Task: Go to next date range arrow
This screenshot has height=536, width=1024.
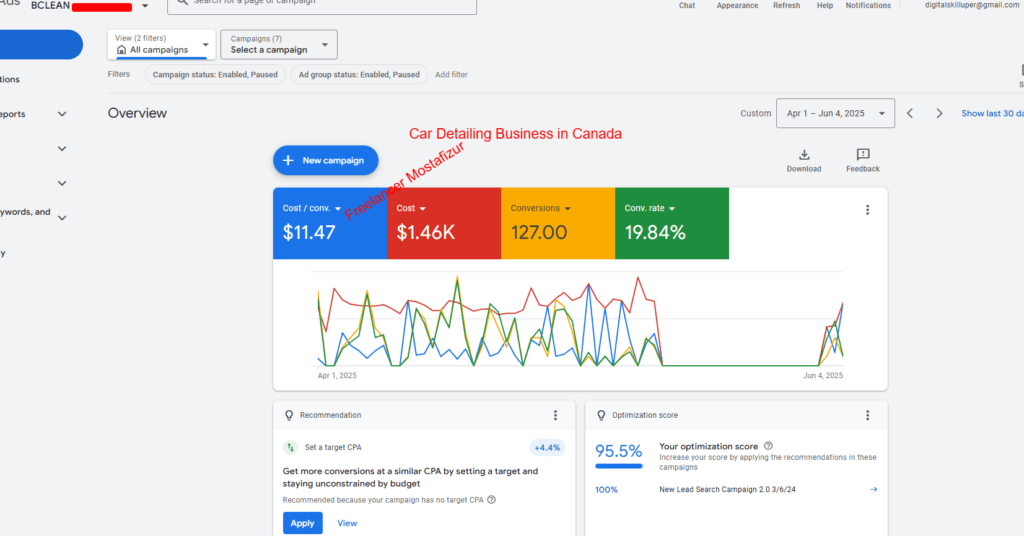Action: 939,114
